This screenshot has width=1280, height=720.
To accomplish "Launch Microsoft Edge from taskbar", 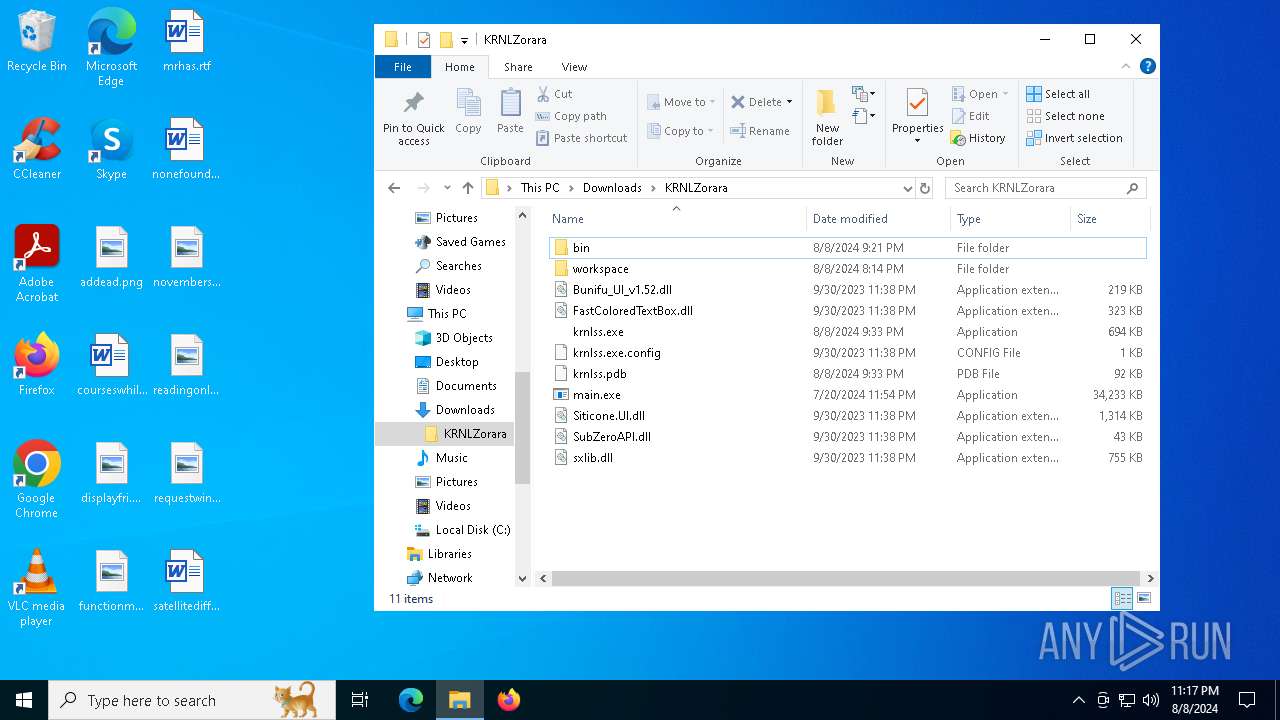I will point(411,700).
